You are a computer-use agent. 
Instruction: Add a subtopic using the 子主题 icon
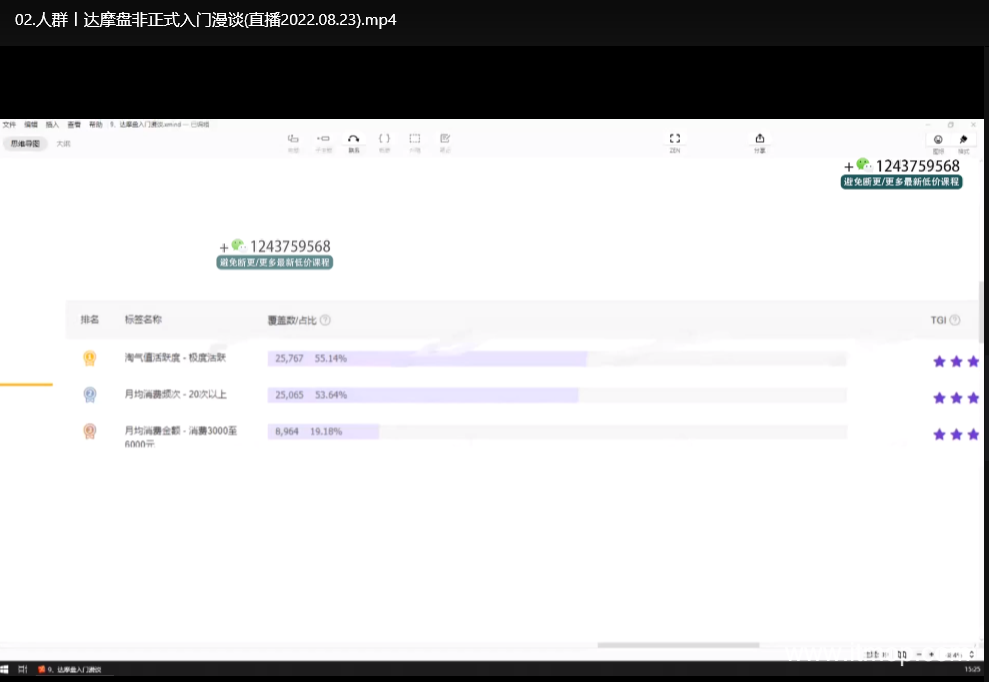[x=322, y=139]
